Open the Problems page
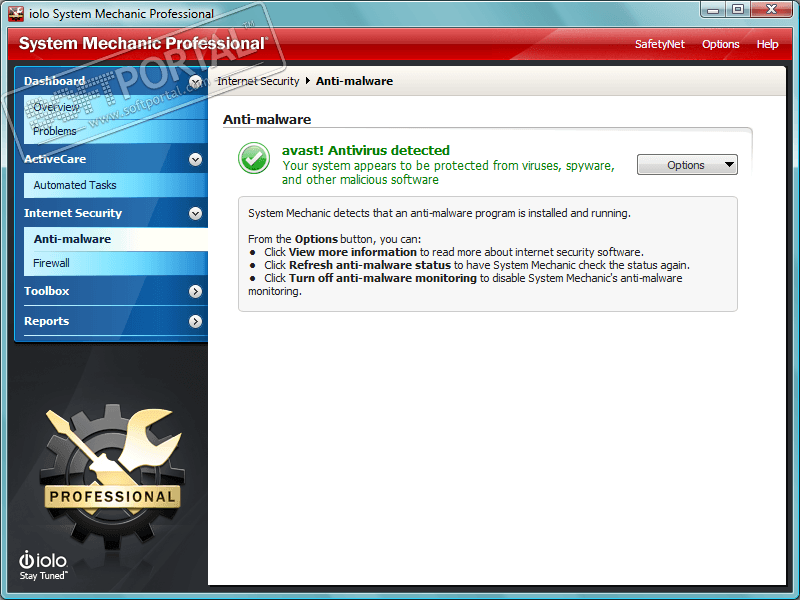The width and height of the screenshot is (800, 600). coord(116,131)
